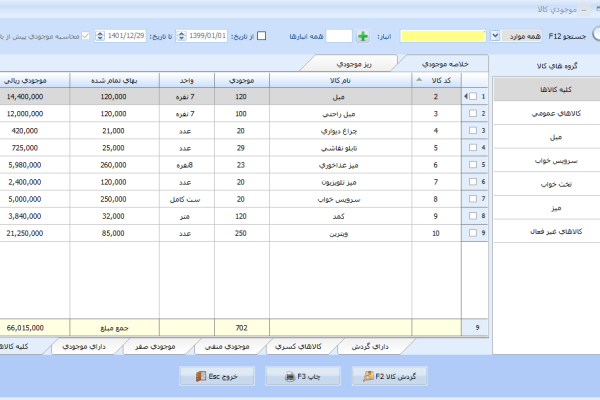
Task: Check the checkbox of row 9 (ویترین)
Action: click(473, 233)
